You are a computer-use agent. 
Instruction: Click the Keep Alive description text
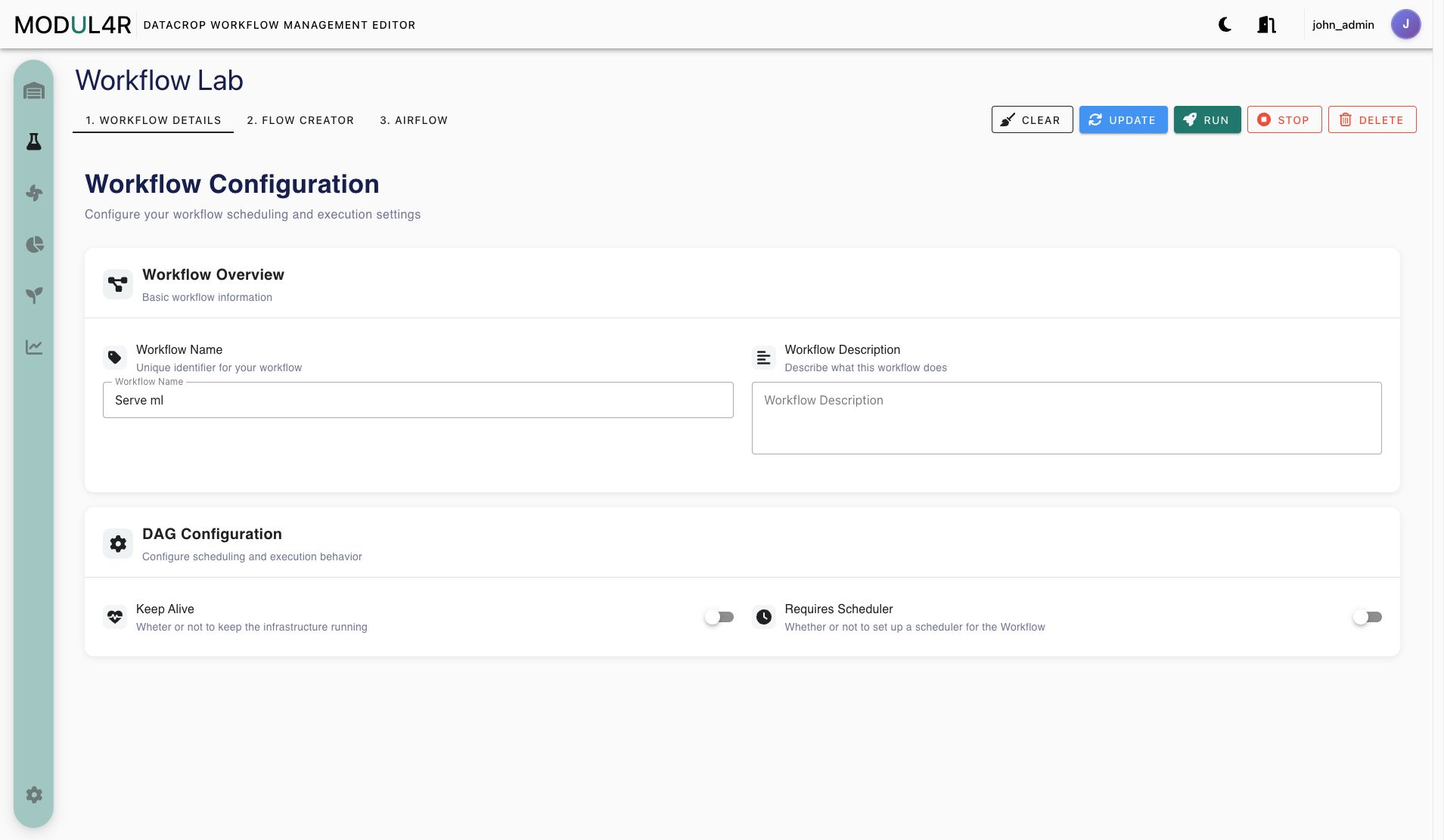[x=252, y=627]
